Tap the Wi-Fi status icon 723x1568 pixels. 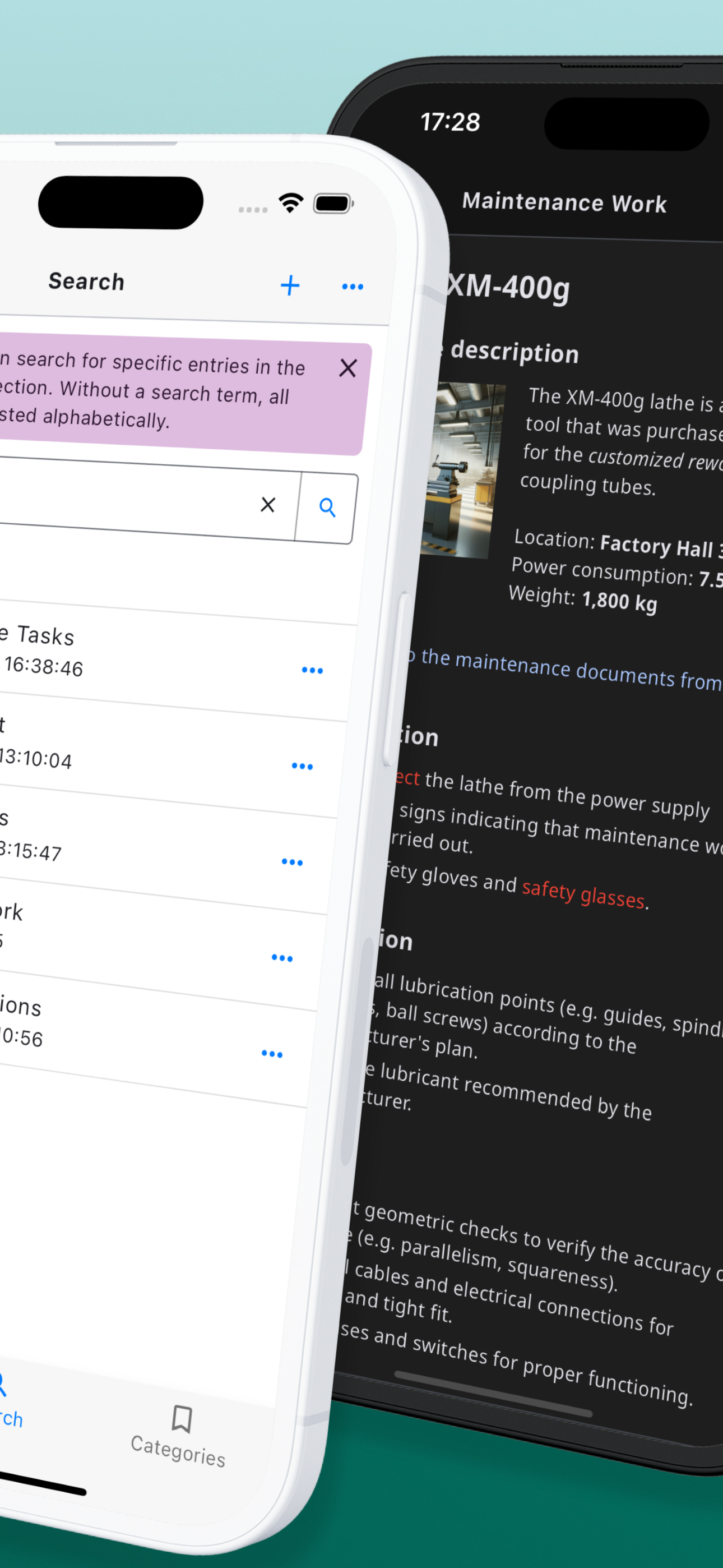coord(291,202)
